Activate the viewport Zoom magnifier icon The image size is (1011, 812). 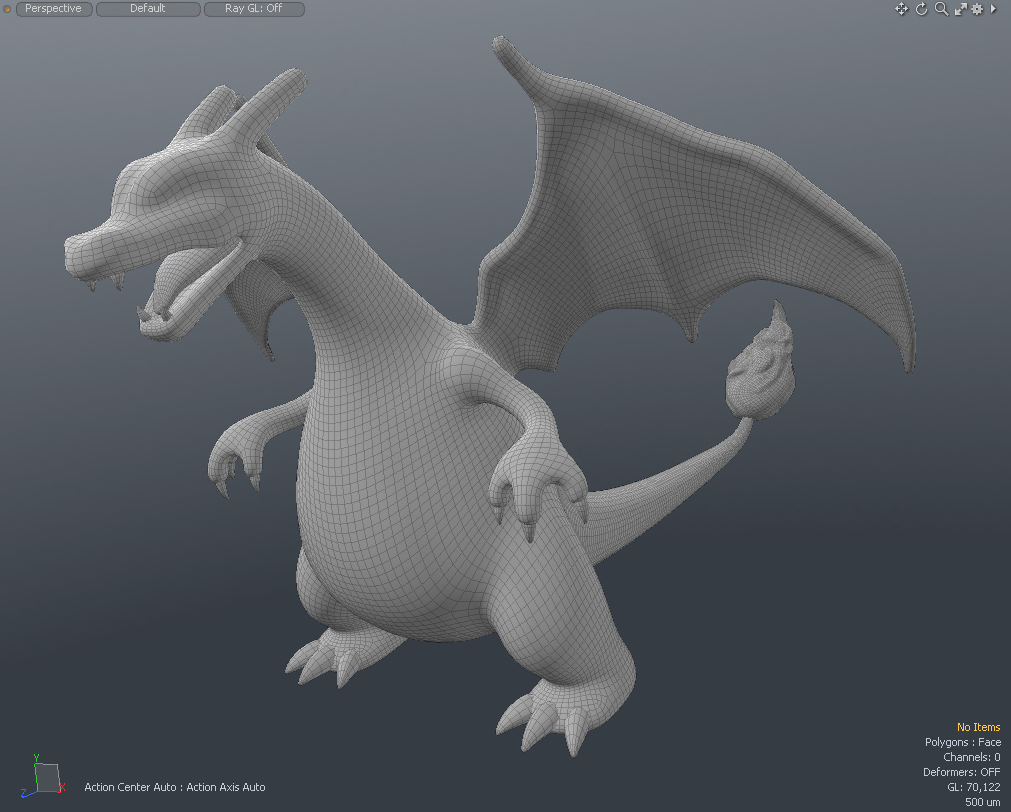[940, 8]
